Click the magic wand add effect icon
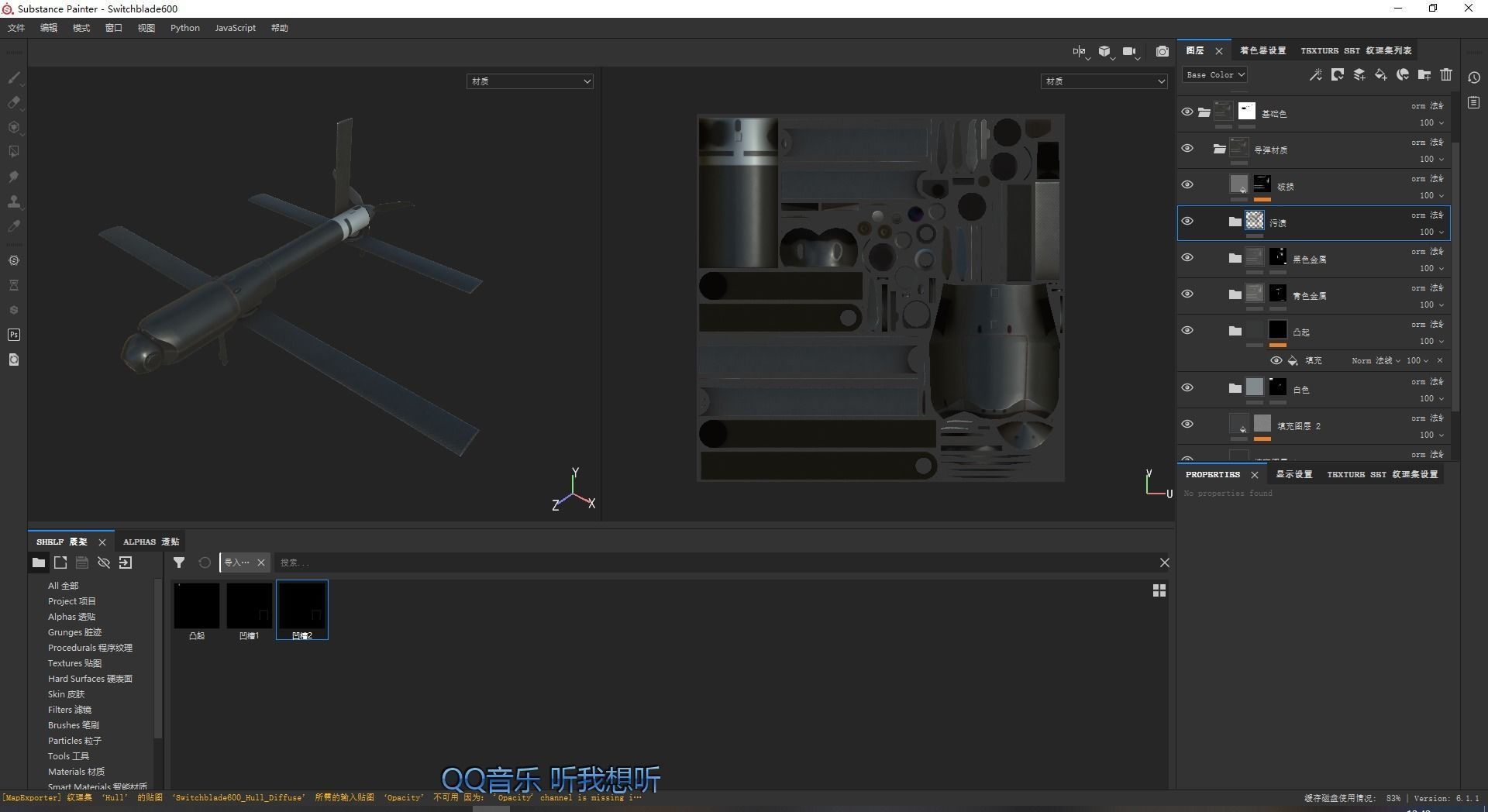 pos(1315,74)
